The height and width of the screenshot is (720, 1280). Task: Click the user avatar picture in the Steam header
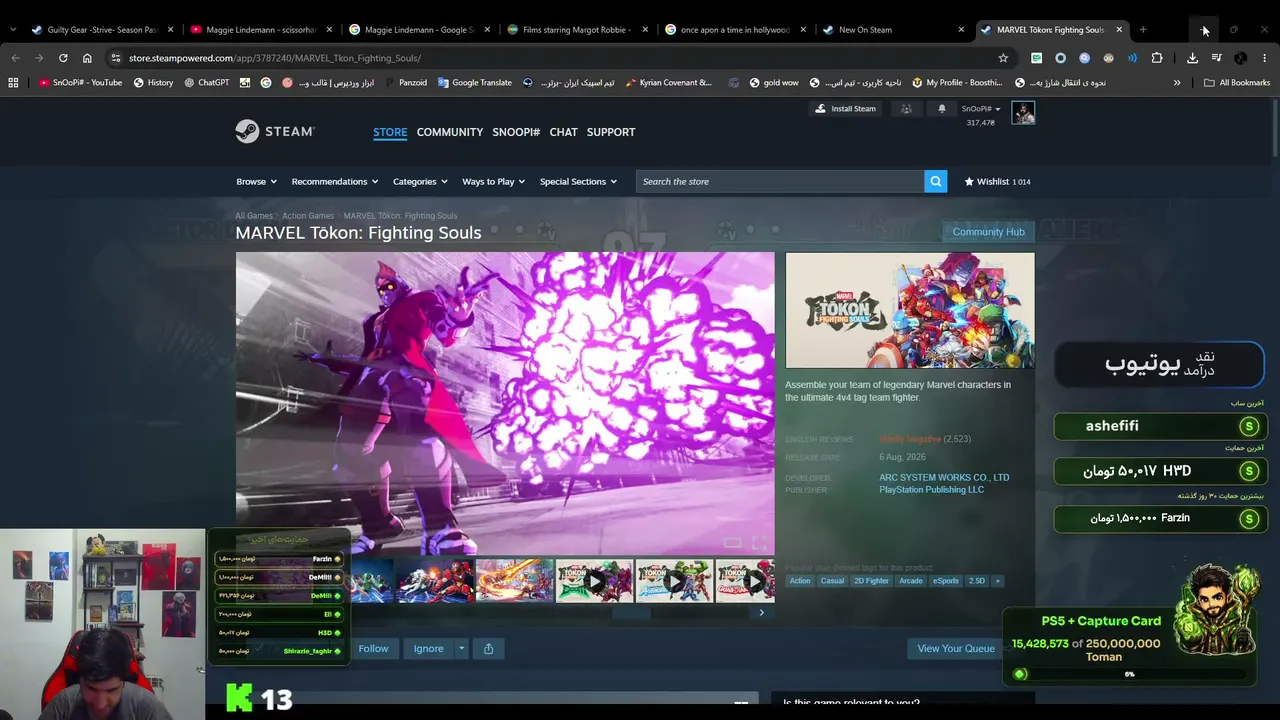1023,113
